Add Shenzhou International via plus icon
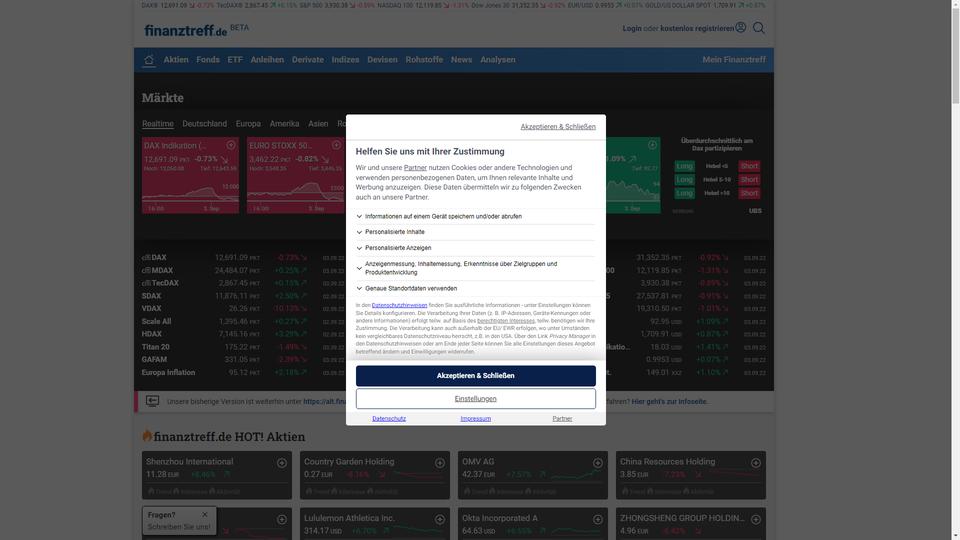Image resolution: width=960 pixels, height=540 pixels. (282, 463)
